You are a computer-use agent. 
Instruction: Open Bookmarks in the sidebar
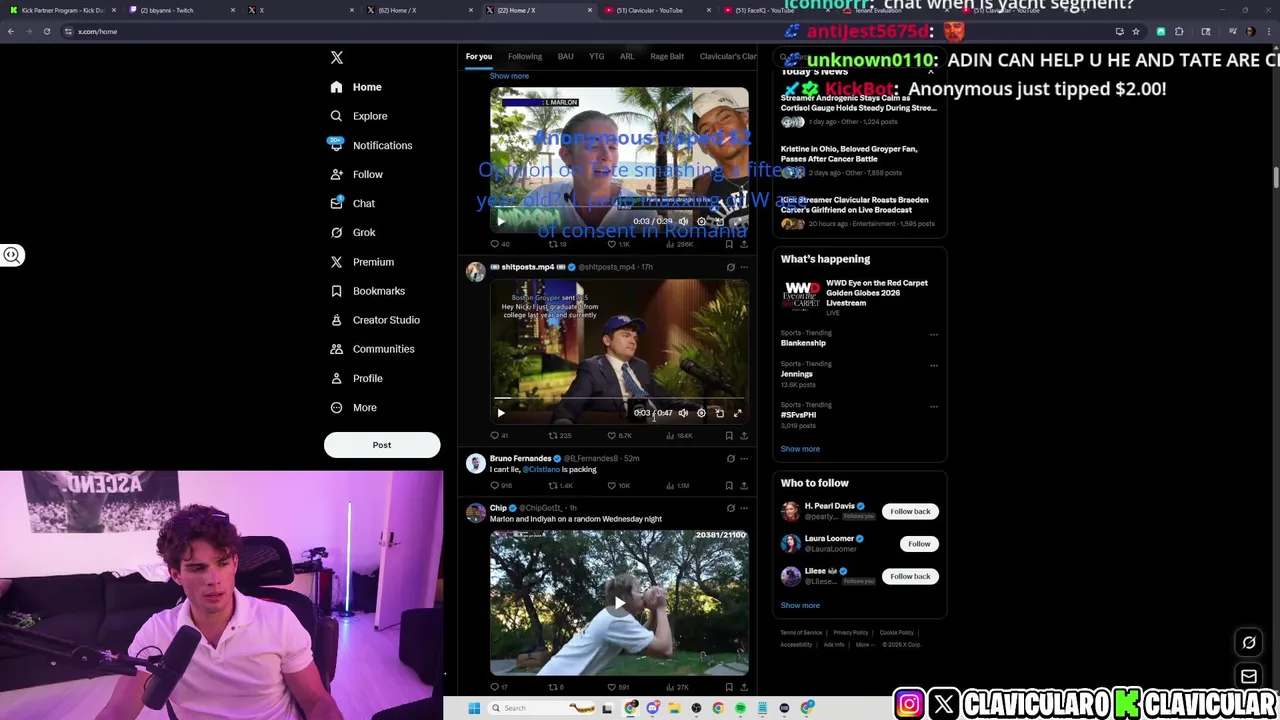pos(367,291)
